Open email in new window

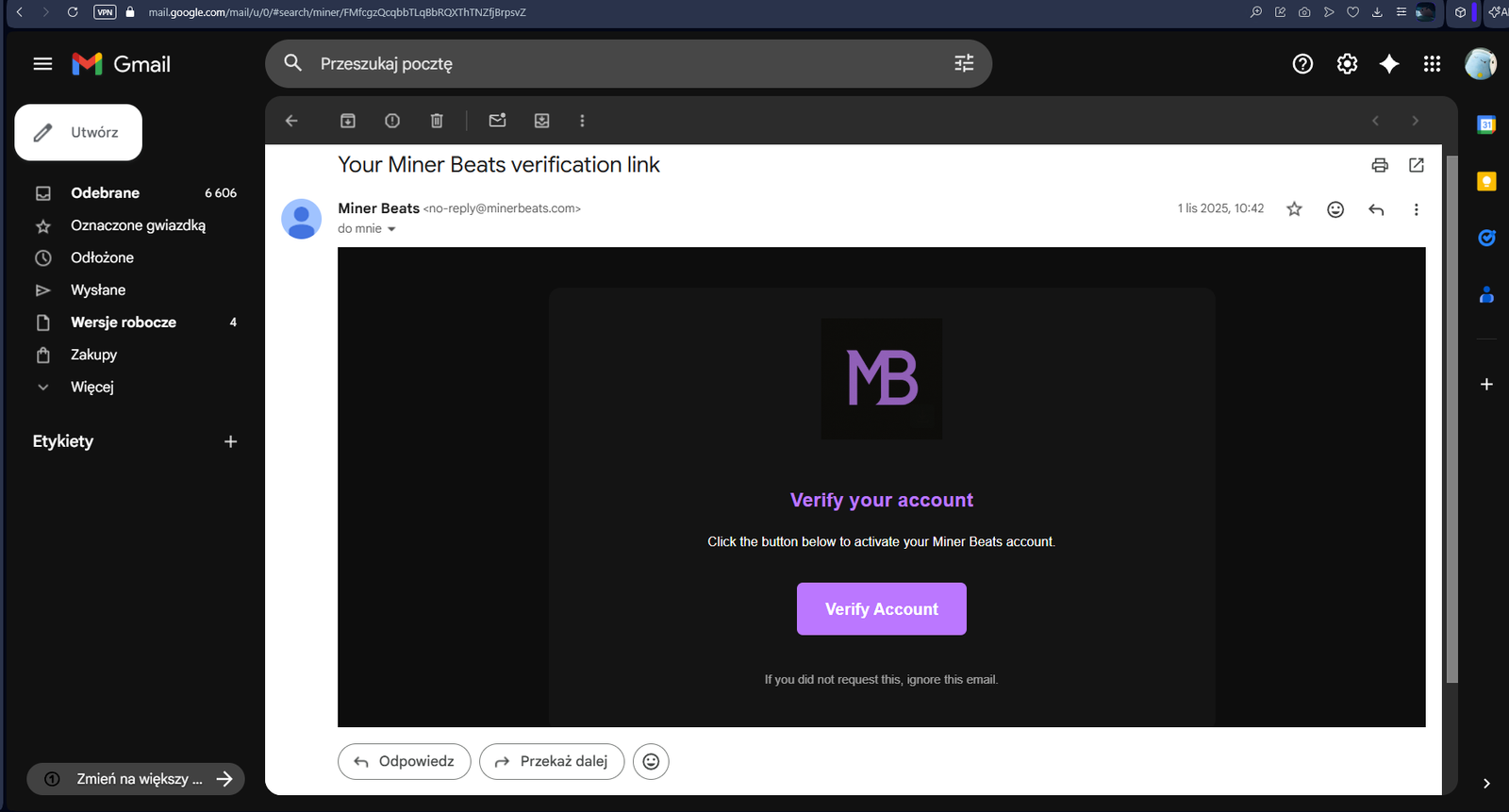[x=1416, y=165]
